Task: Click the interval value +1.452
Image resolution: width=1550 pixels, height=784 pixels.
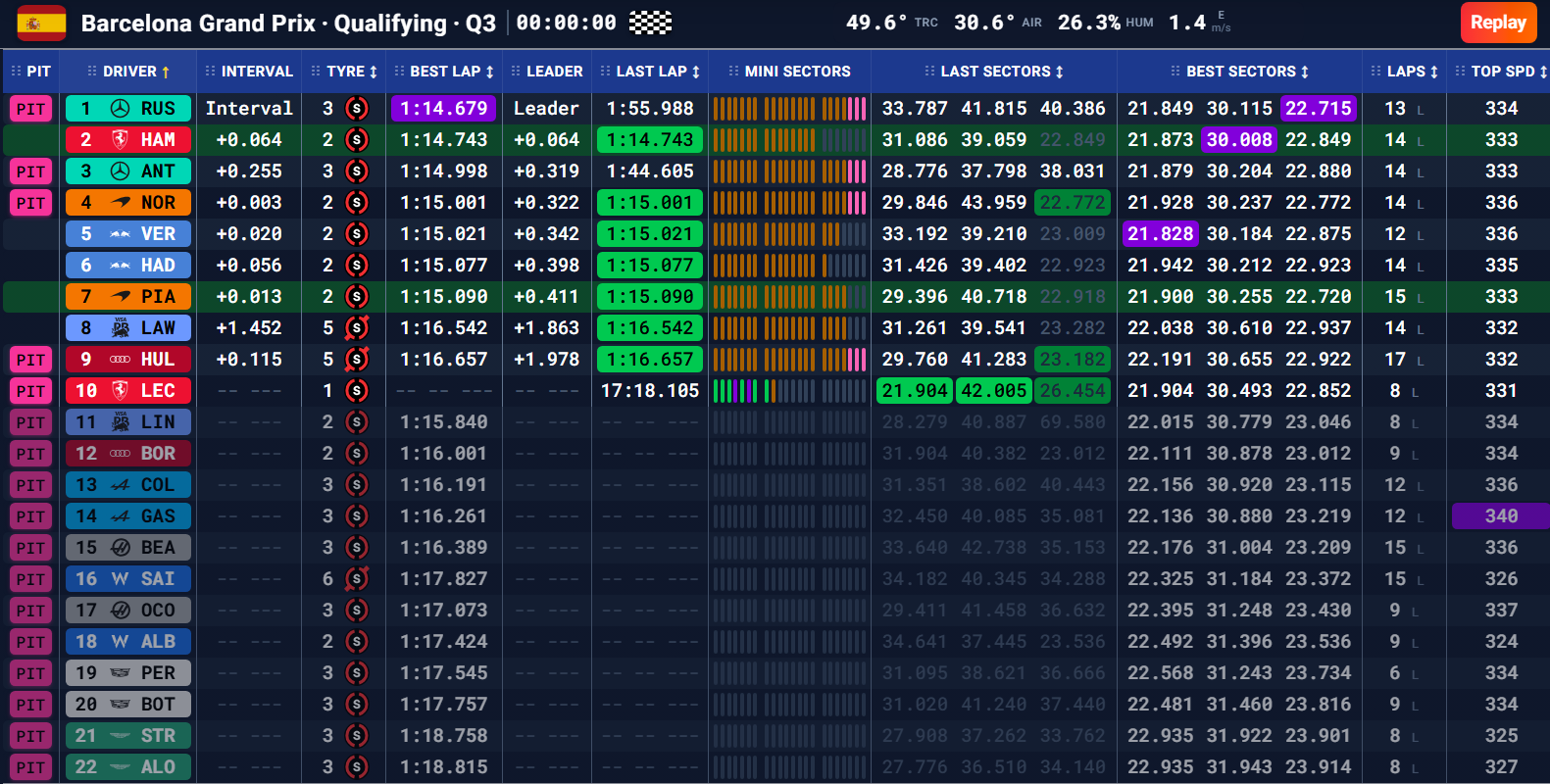Action: point(249,328)
